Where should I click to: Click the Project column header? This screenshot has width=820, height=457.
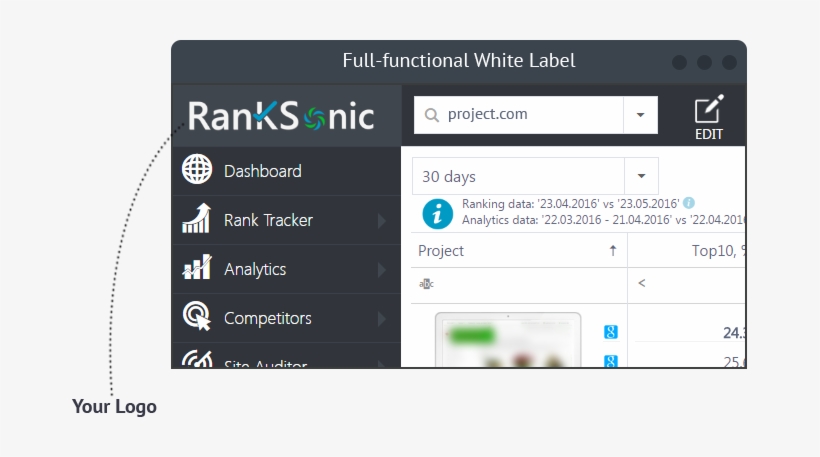519,251
